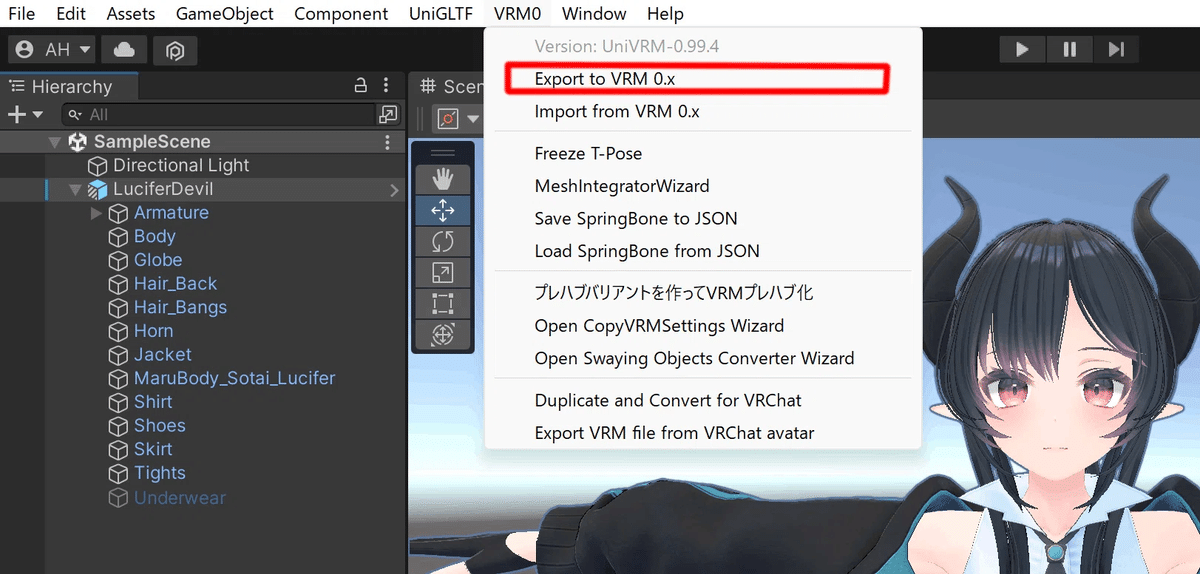Open the Assets menu
Viewport: 1200px width, 574px height.
(131, 14)
